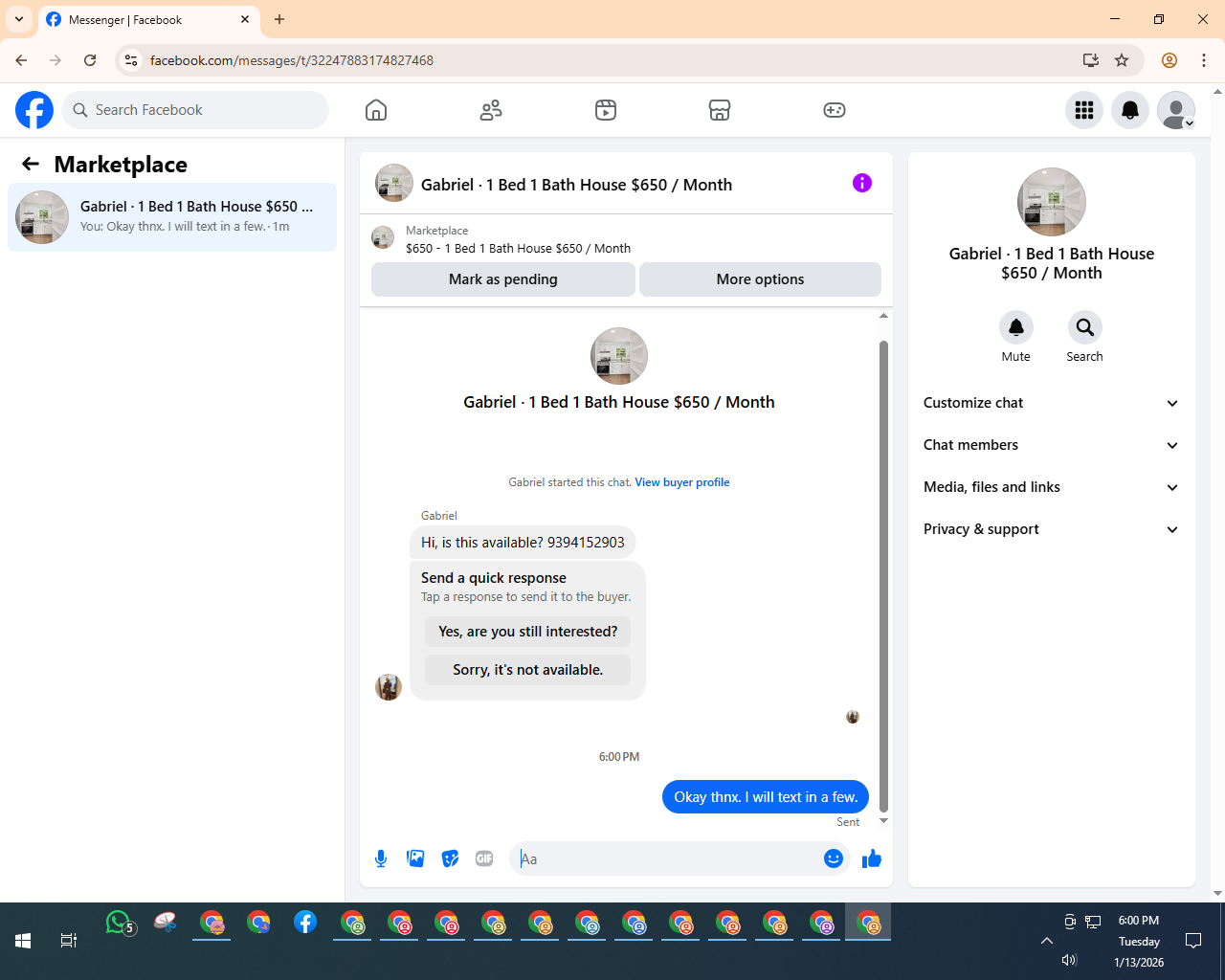The image size is (1225, 980).
Task: Go to Facebook Home feed icon
Action: [376, 110]
